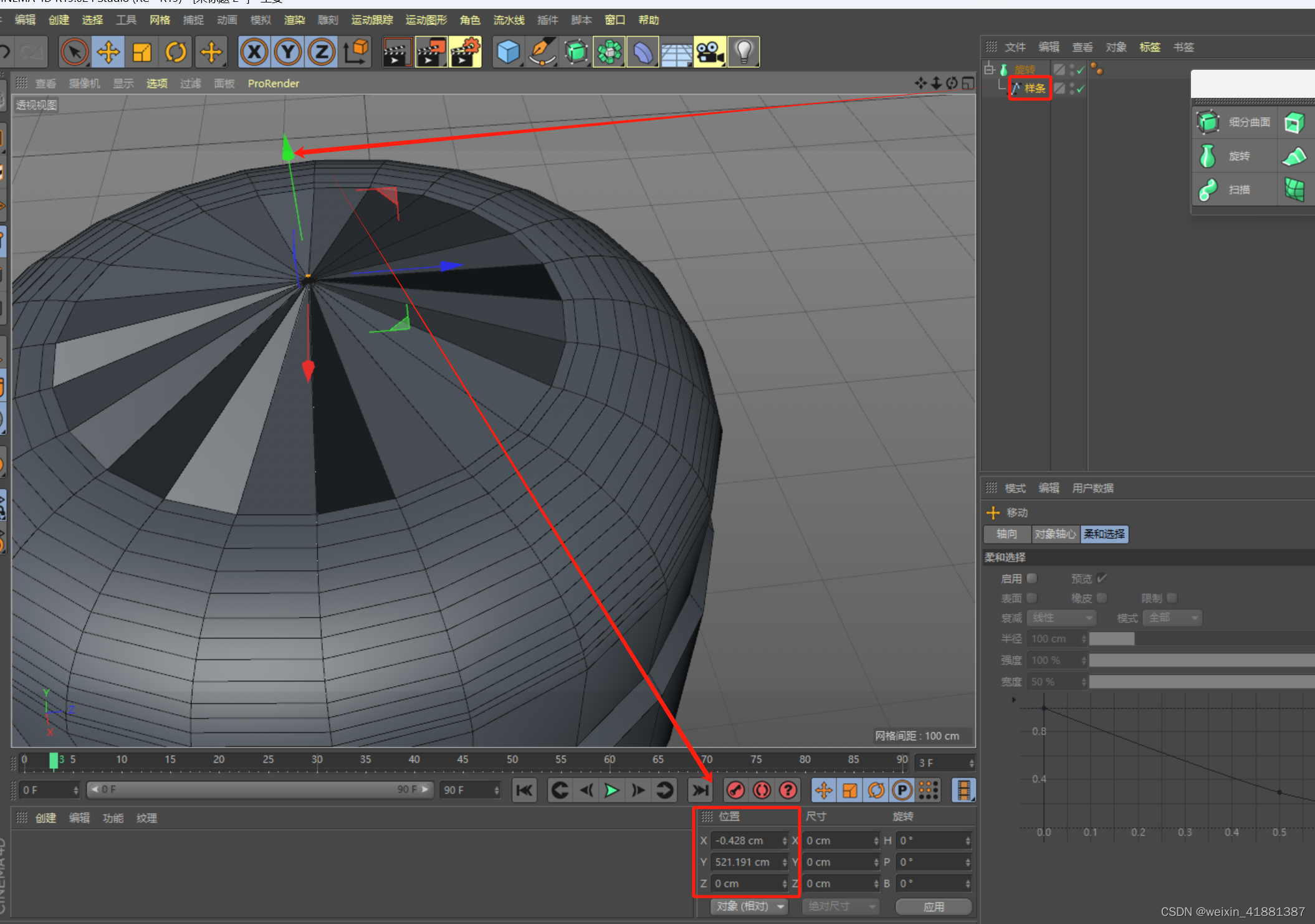The image size is (1315, 924).
Task: Open the 衰减 dropdown showing 线性
Action: [1061, 617]
